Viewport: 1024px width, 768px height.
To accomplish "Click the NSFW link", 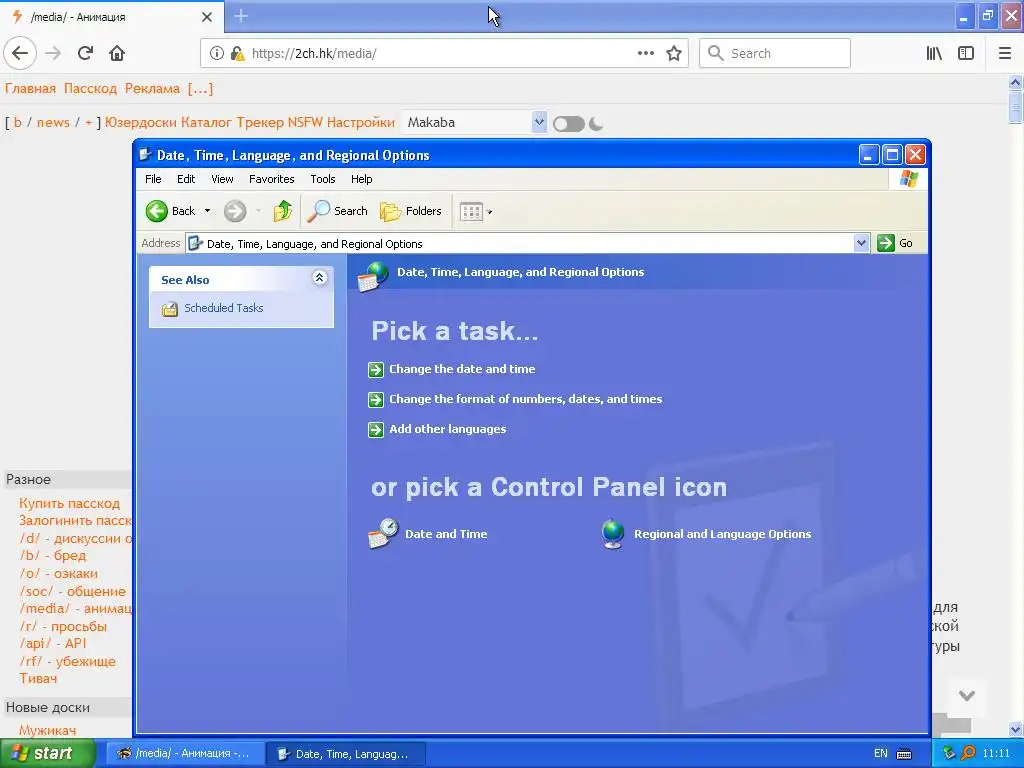I will click(305, 122).
